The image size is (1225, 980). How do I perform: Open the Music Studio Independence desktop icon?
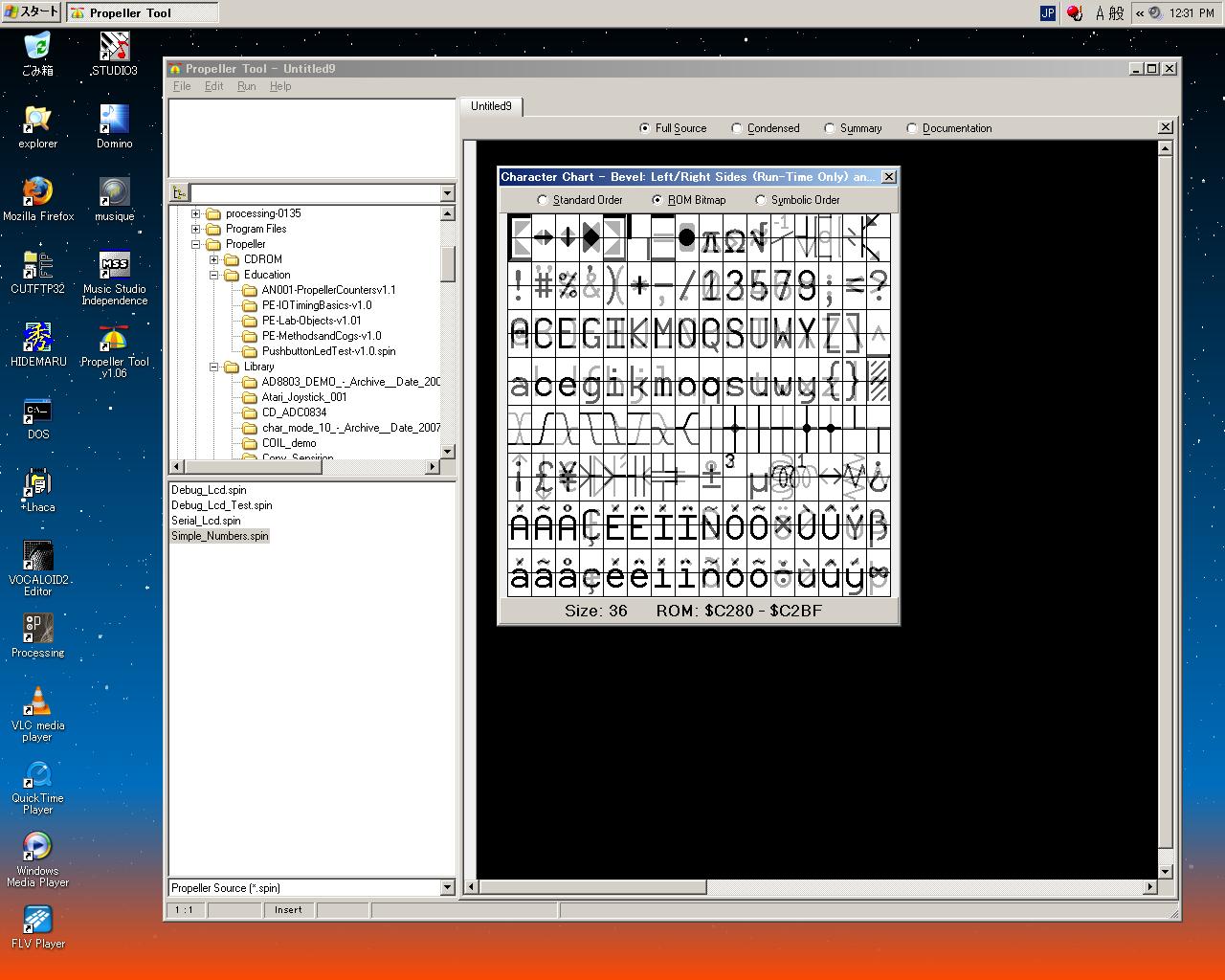tap(114, 265)
